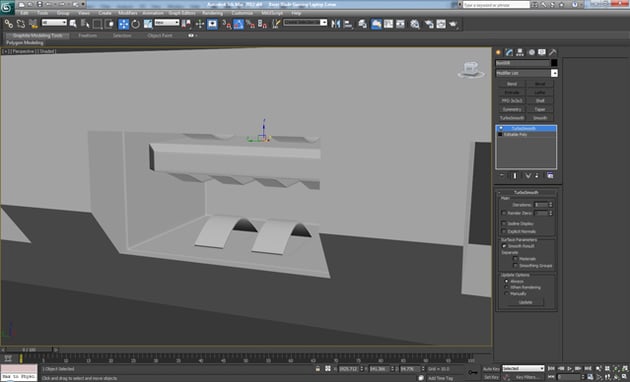This screenshot has height=382, width=630.
Task: Open the 3ds Max application menu logo
Action: 7,7
